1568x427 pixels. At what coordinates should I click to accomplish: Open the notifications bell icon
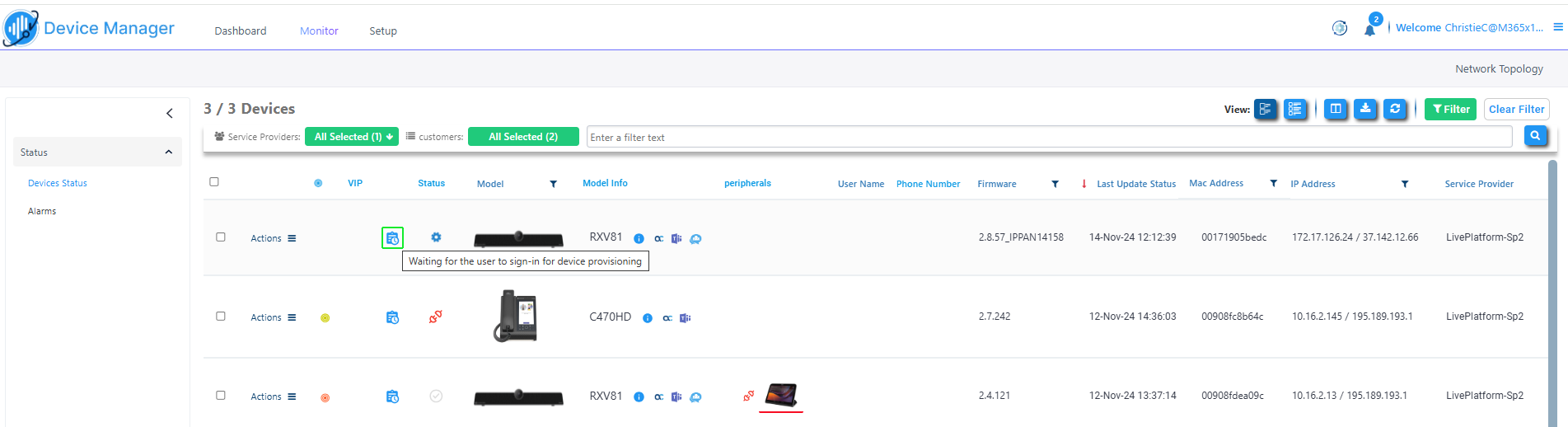pyautogui.click(x=1369, y=30)
